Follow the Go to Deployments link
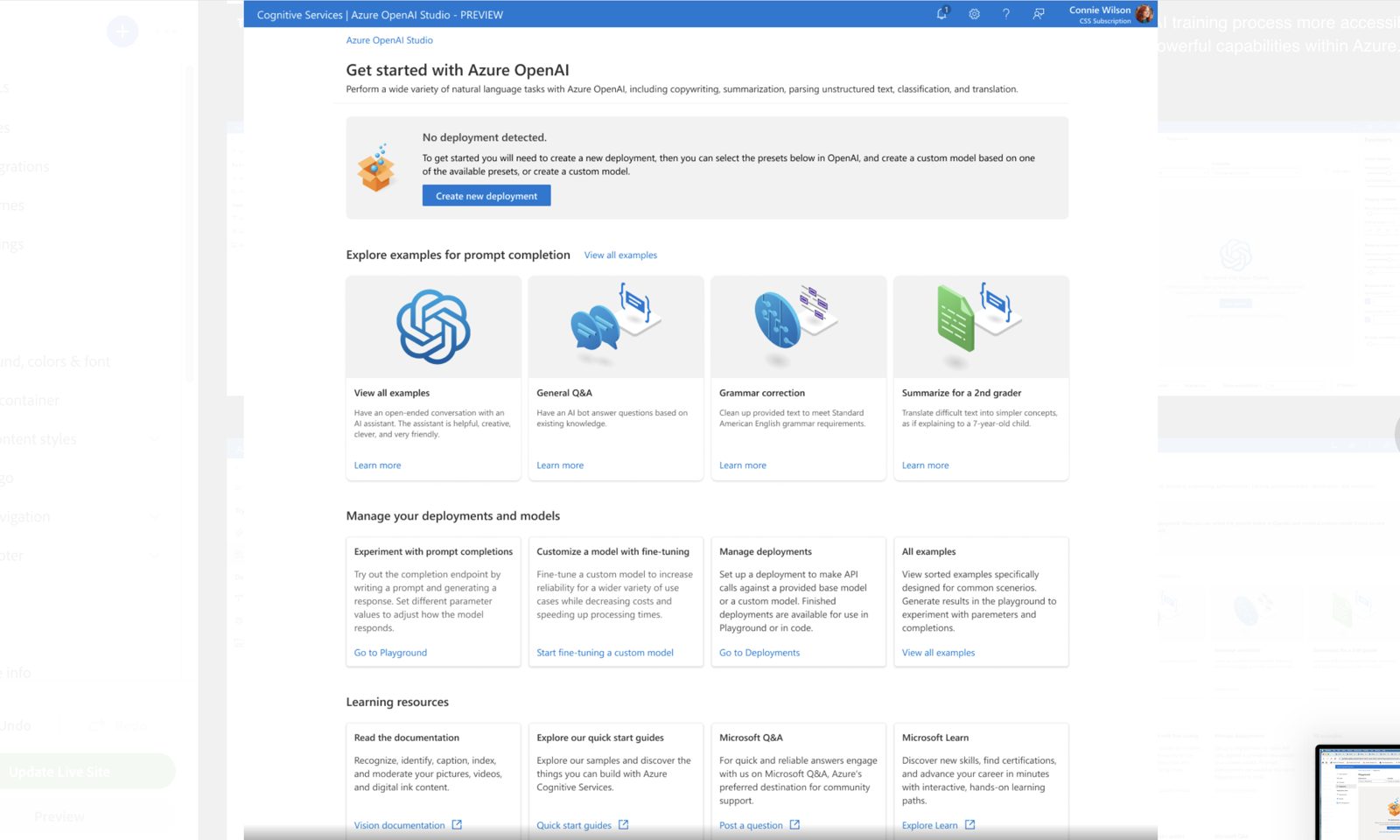 tap(759, 653)
